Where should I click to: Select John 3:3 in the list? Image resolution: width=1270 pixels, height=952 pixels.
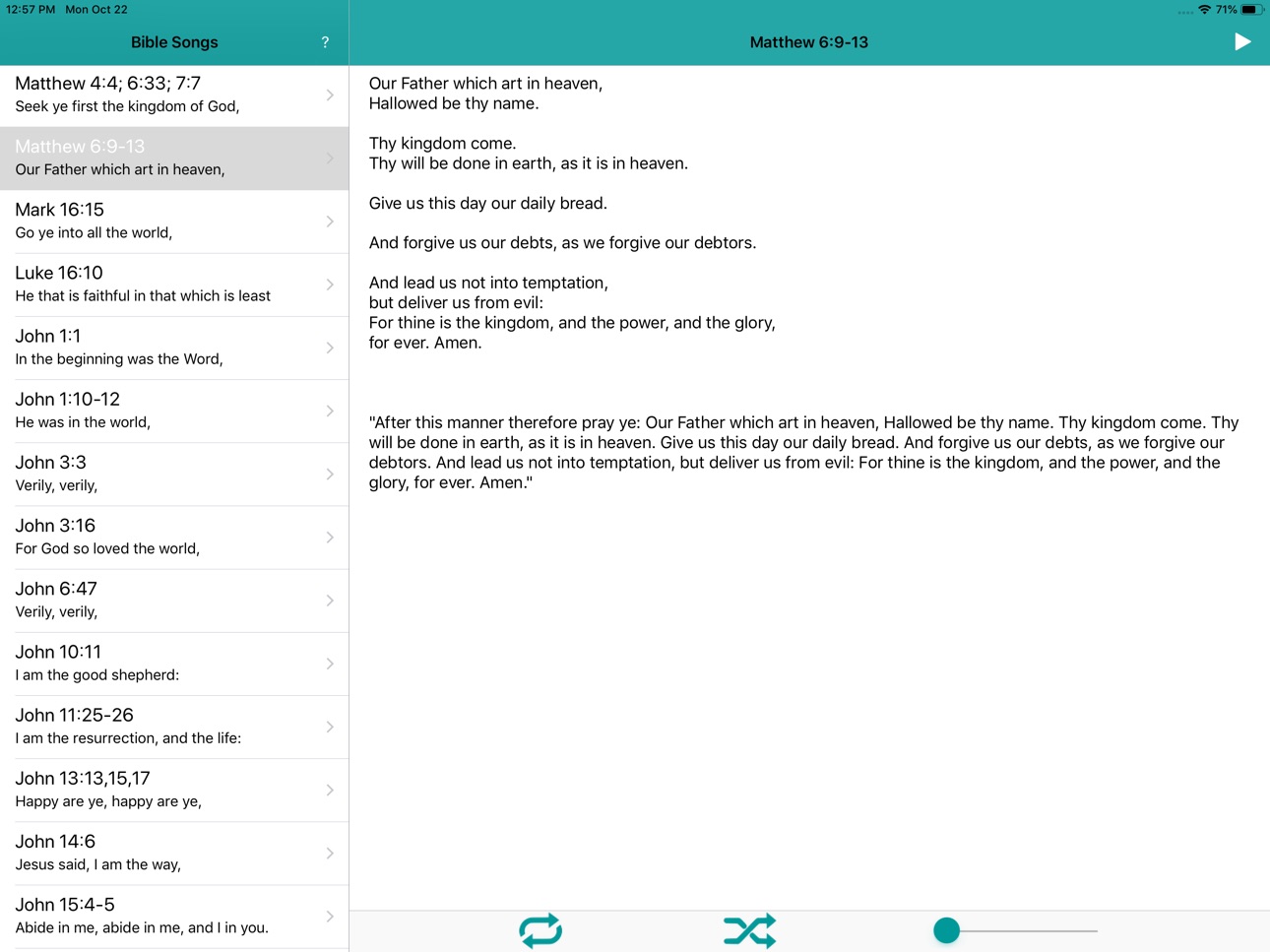click(174, 474)
